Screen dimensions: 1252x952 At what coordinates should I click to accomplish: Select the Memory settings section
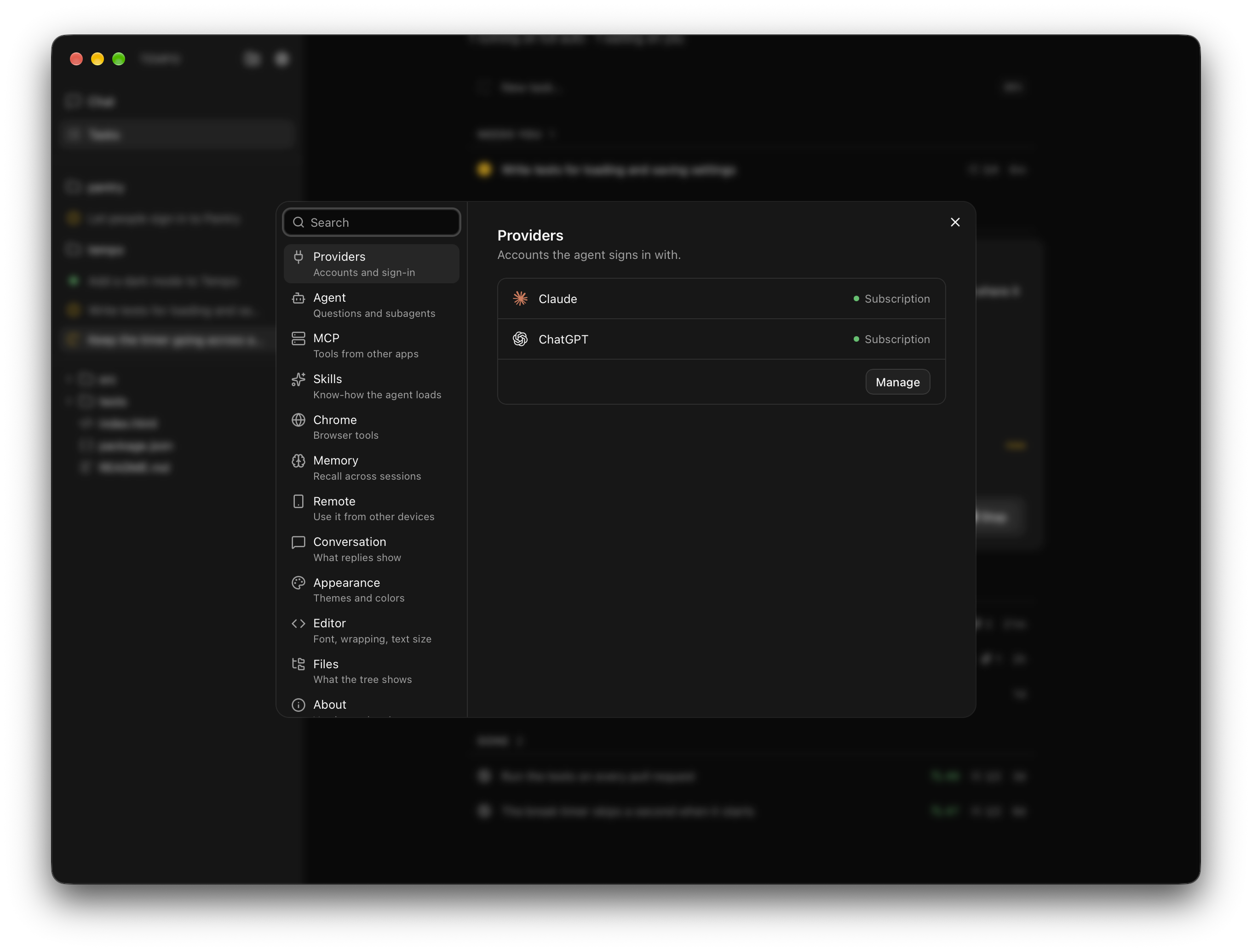pyautogui.click(x=371, y=468)
